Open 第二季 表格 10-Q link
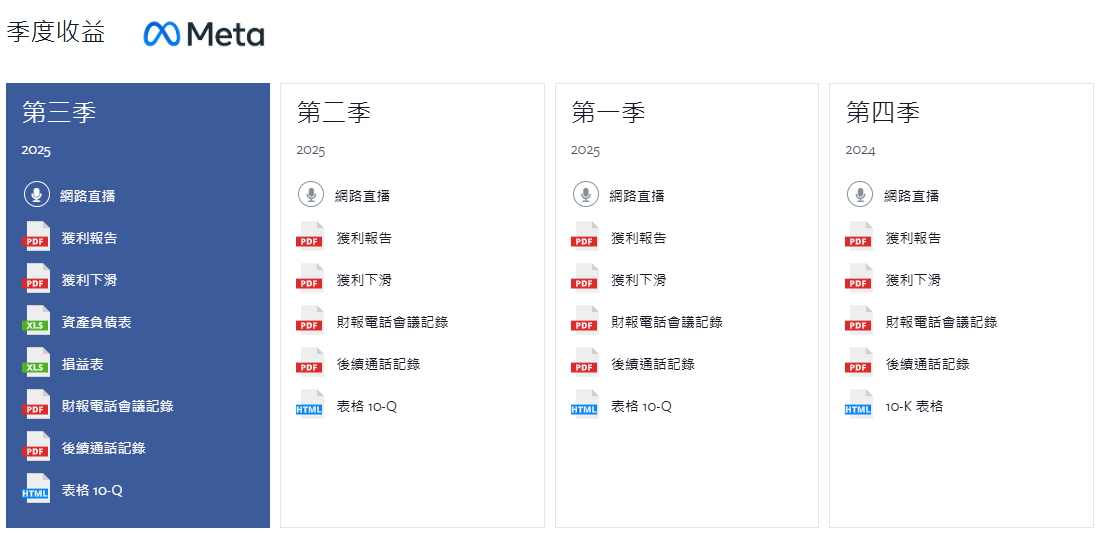 tap(367, 406)
